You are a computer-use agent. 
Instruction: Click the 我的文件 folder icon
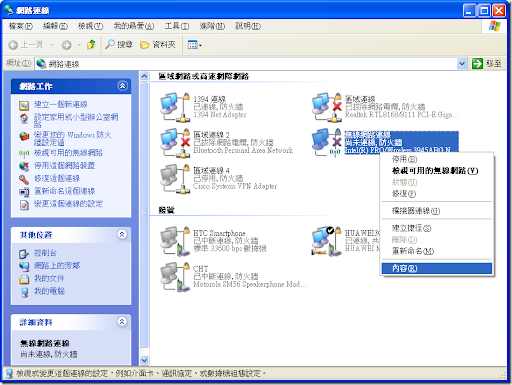coord(24,279)
